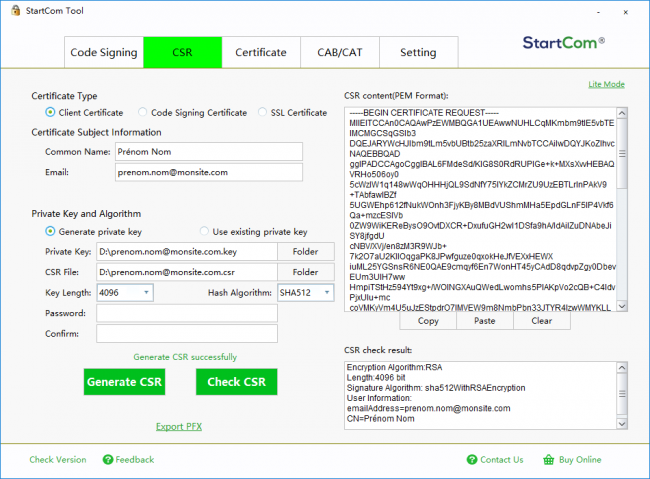This screenshot has height=479, width=650.
Task: Click the Common Name input field
Action: (x=209, y=152)
